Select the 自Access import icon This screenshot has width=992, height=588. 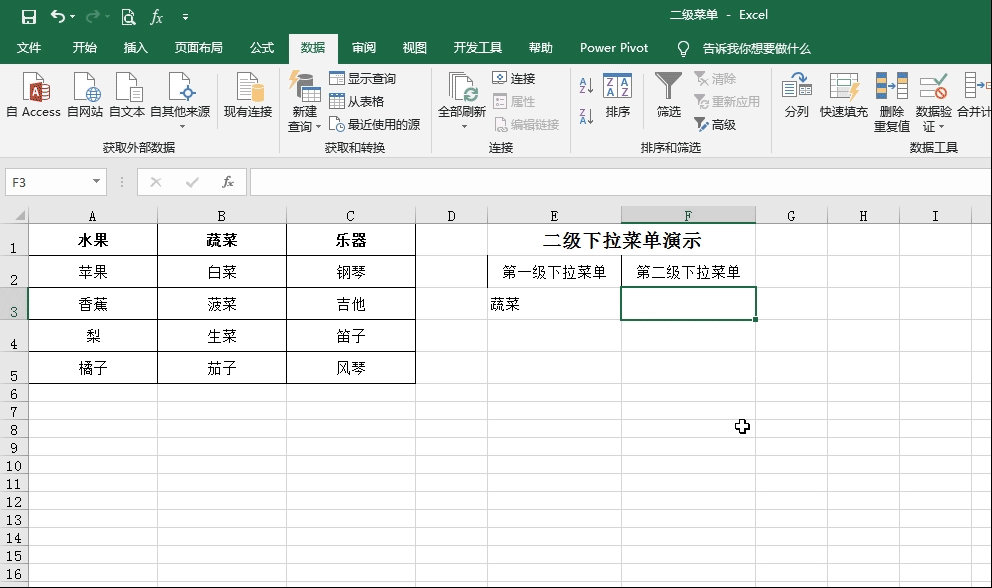click(34, 95)
